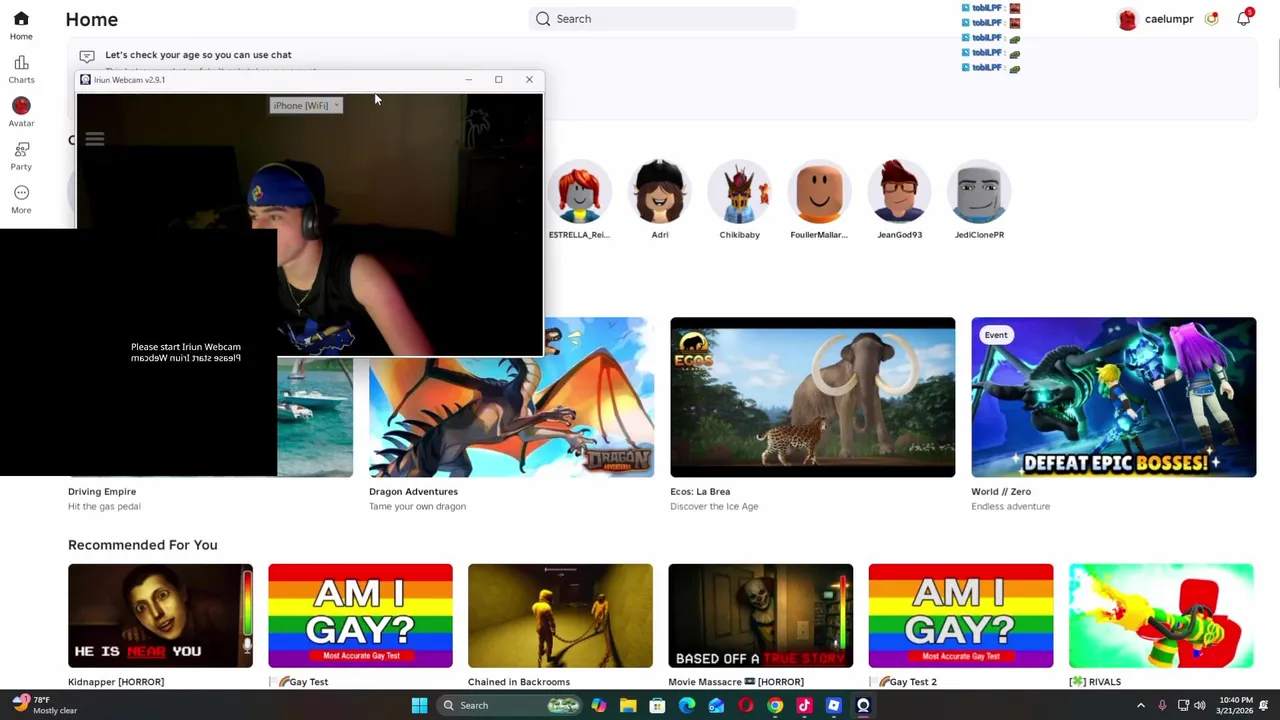Screen dimensions: 1280x720
Task: Focus the Windows taskbar search box
Action: tap(510, 705)
